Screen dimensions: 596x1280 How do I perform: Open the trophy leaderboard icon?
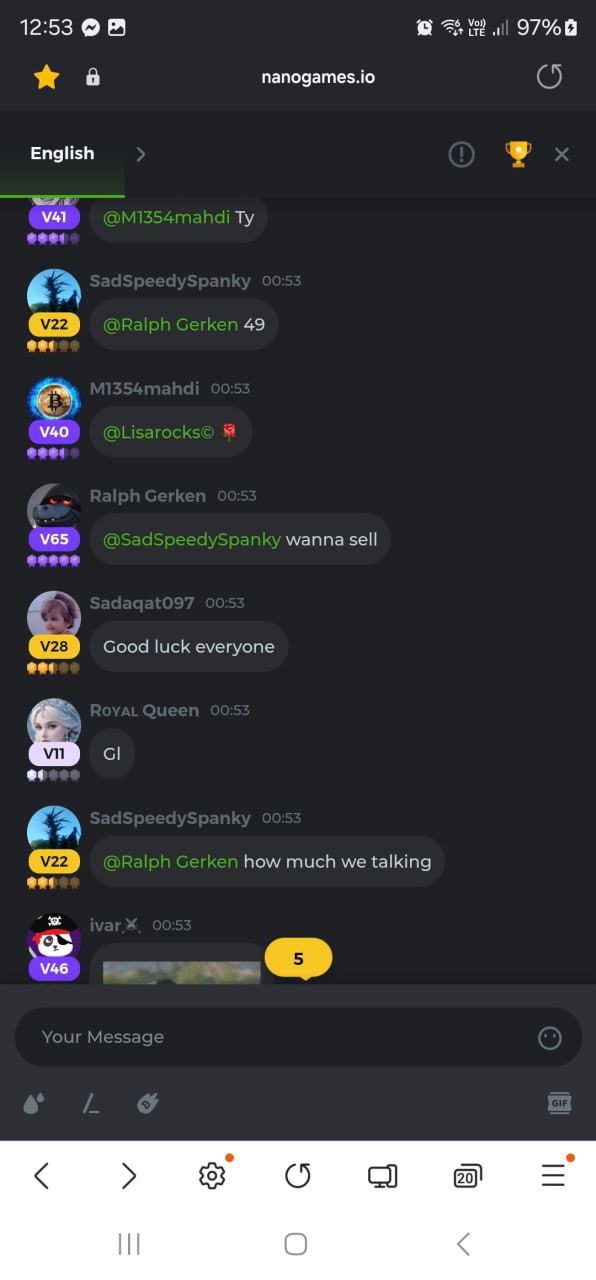pos(518,153)
